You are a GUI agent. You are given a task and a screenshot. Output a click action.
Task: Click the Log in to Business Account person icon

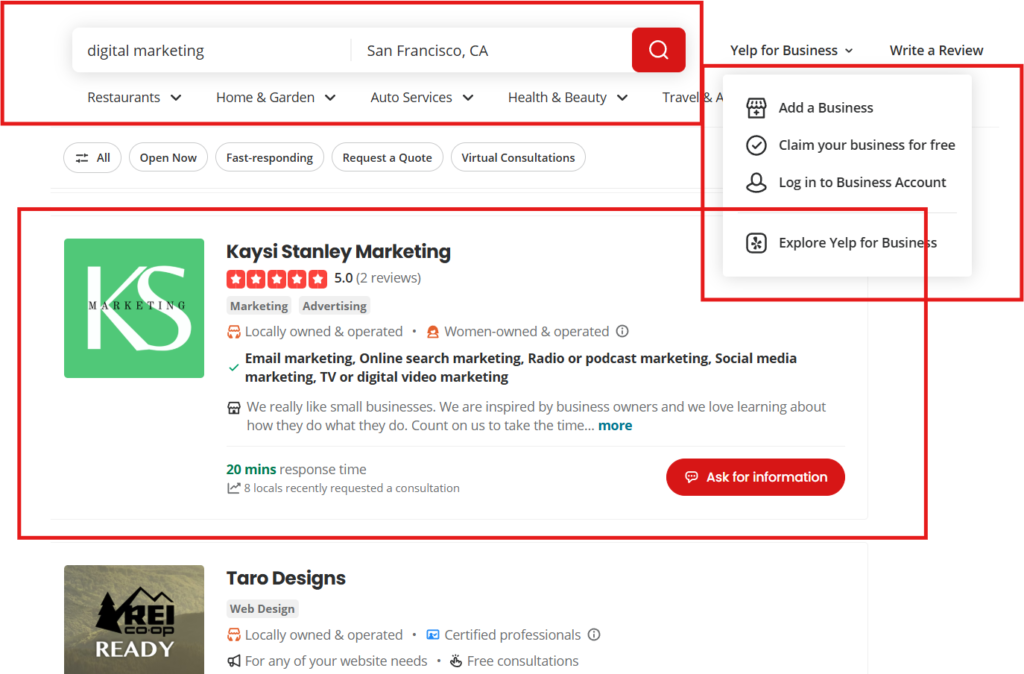[x=756, y=183]
